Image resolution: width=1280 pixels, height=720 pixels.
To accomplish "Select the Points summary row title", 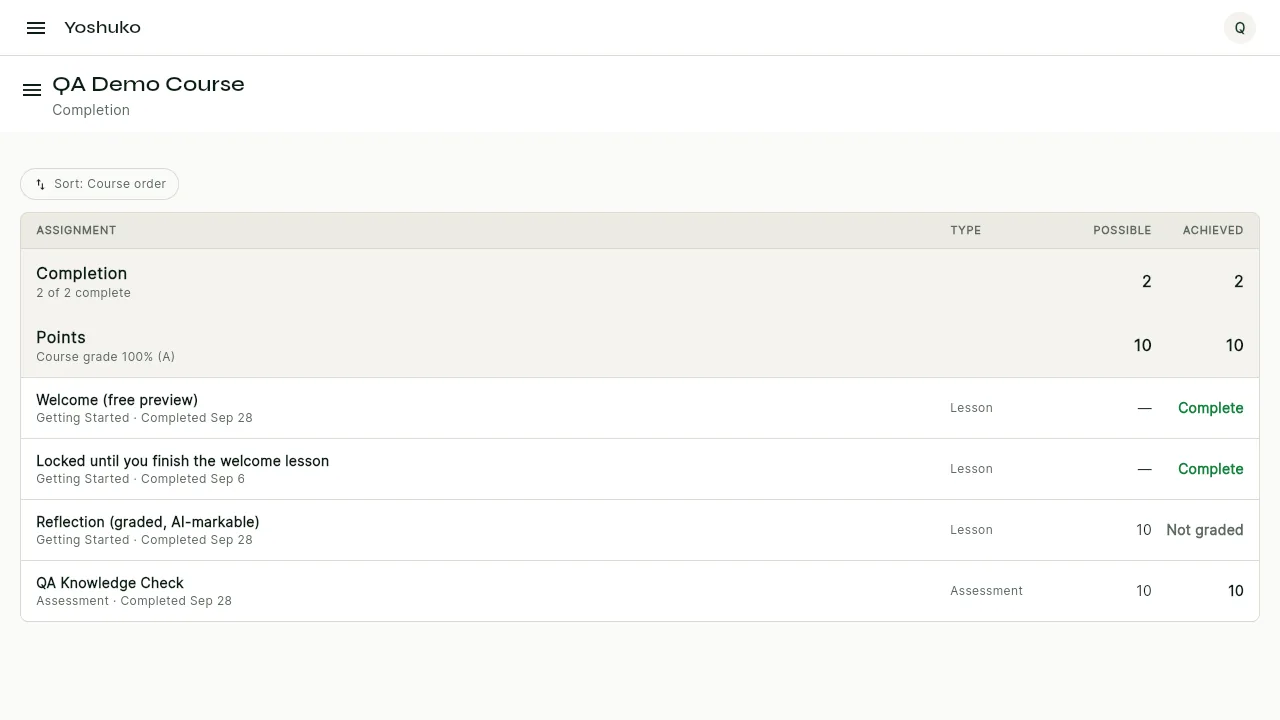I will coord(61,337).
